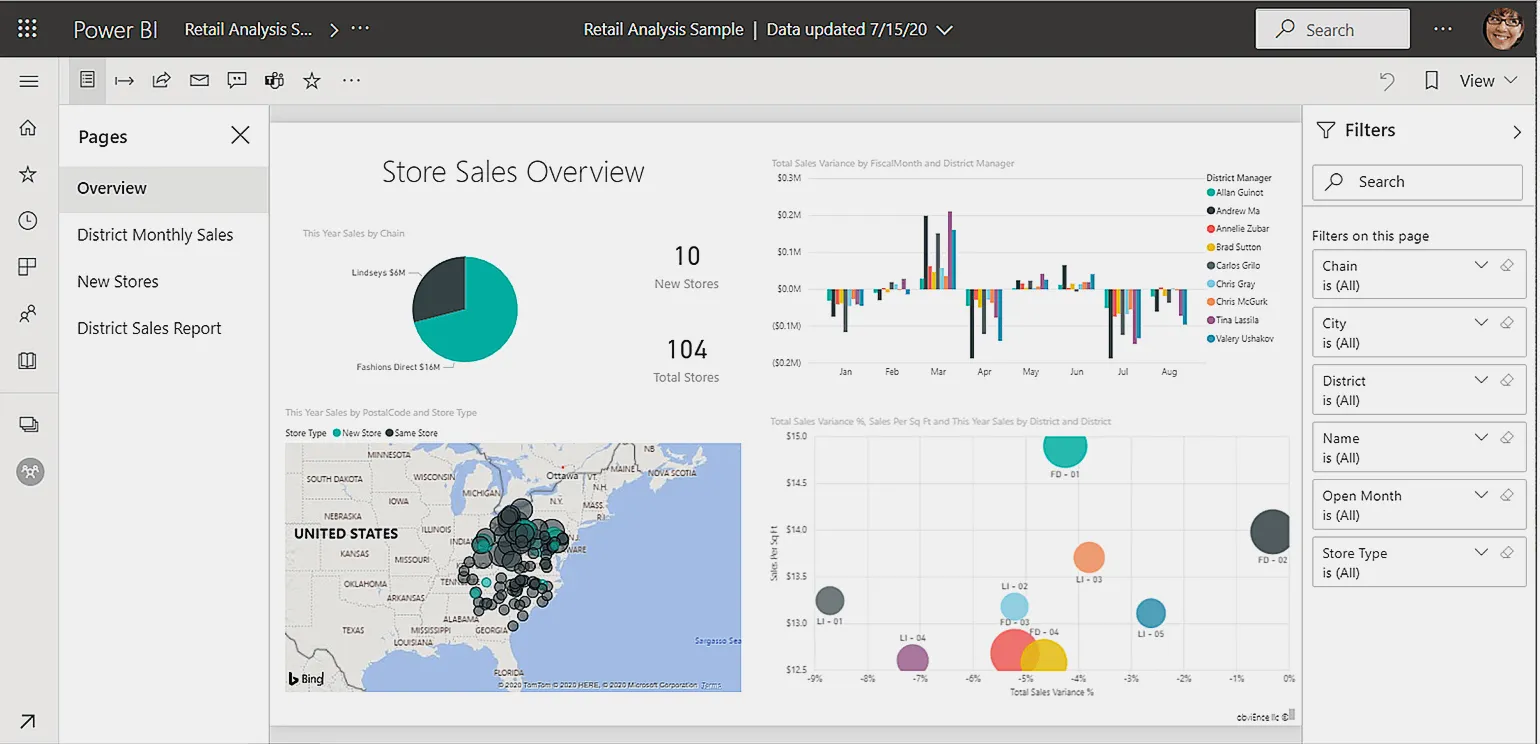The width and height of the screenshot is (1540, 744).
Task: Click the Bookmark icon near View
Action: (x=1431, y=81)
